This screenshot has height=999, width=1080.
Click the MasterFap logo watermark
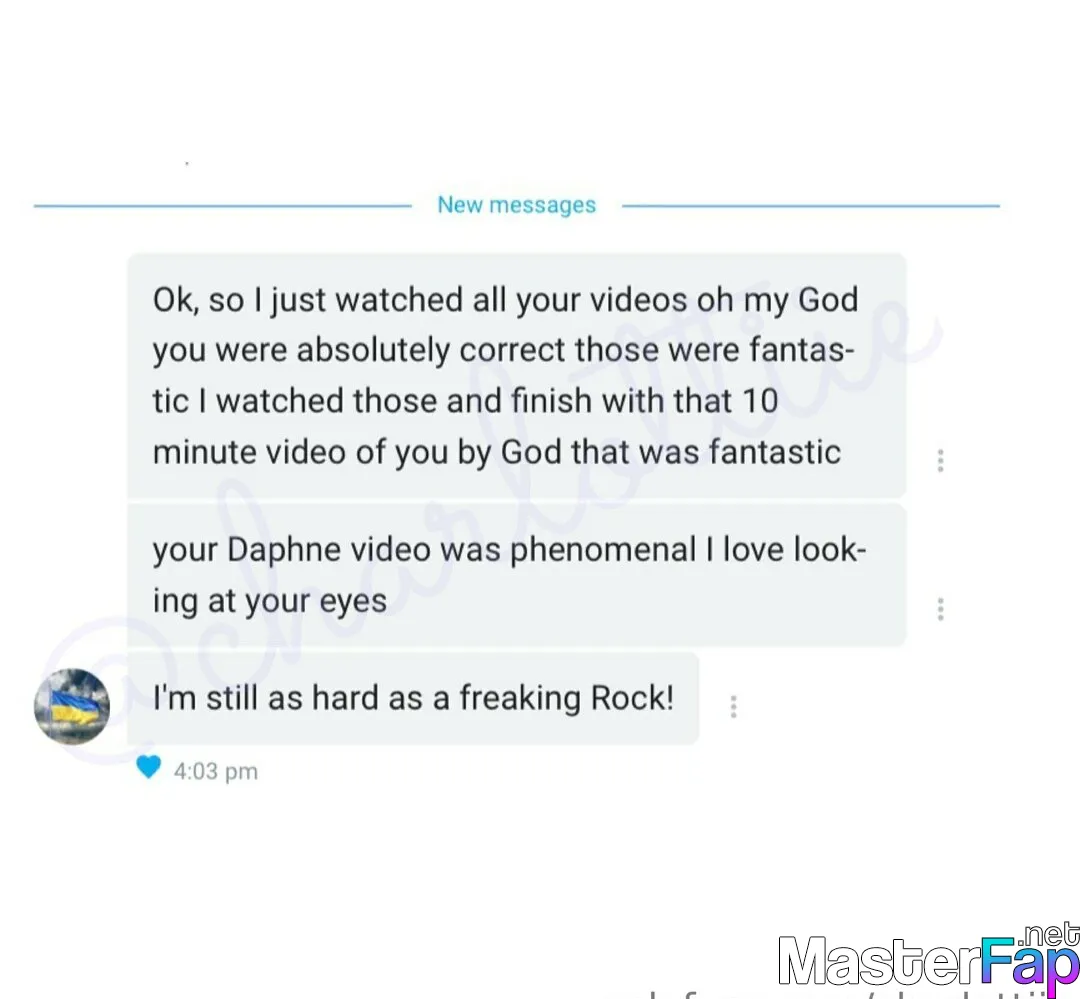click(928, 960)
